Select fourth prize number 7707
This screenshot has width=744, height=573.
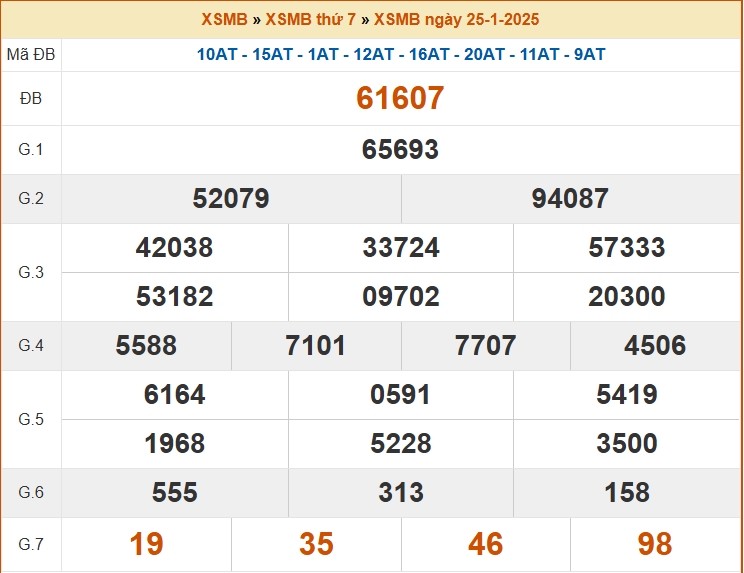[485, 345]
